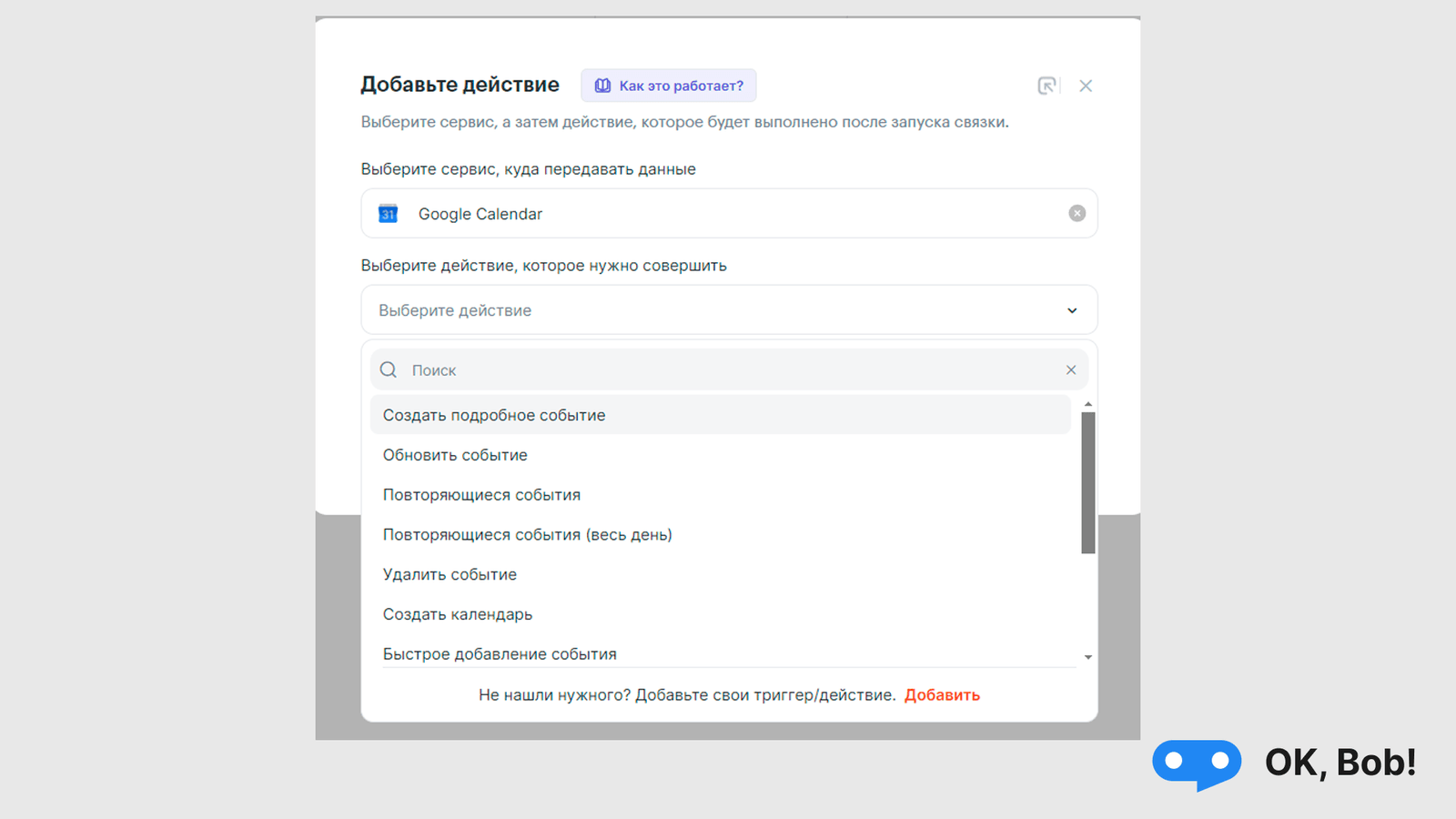Select 'Обновить событие' from the list

pyautogui.click(x=455, y=454)
